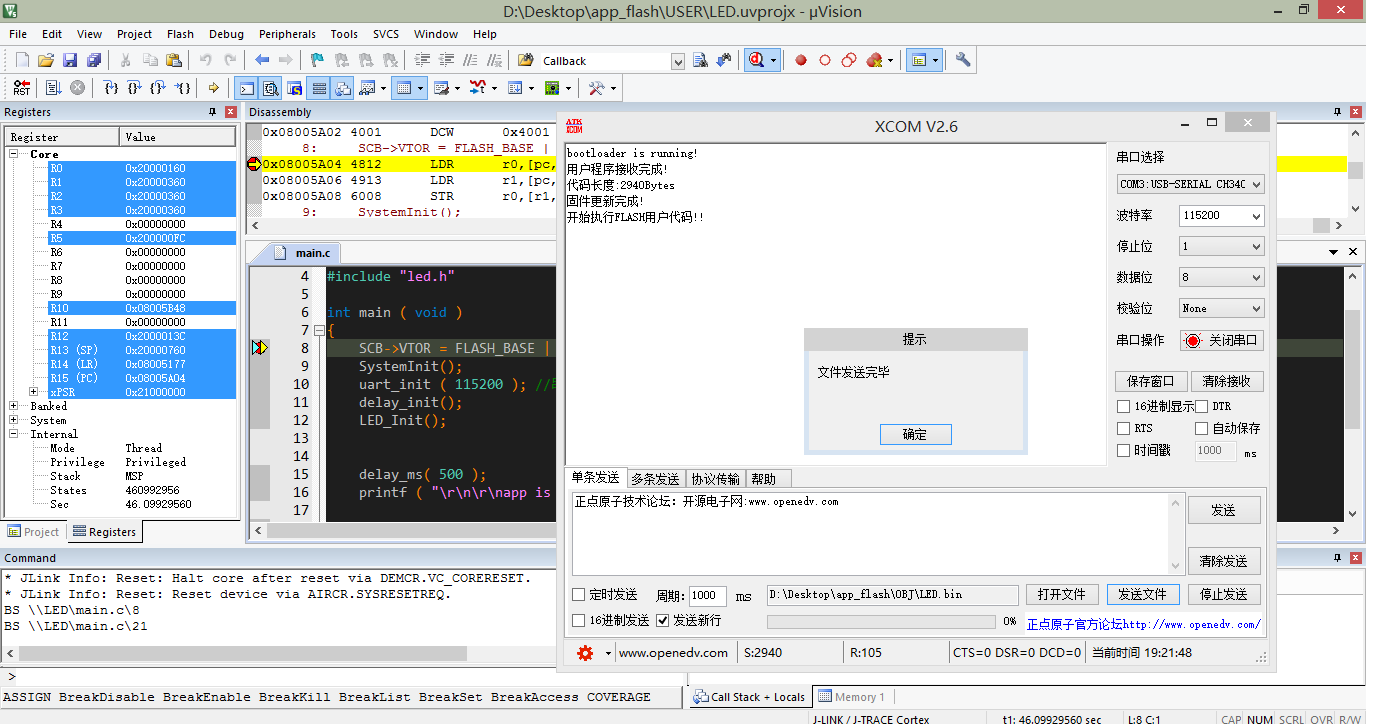Click the 关闭串口 button

(1222, 340)
